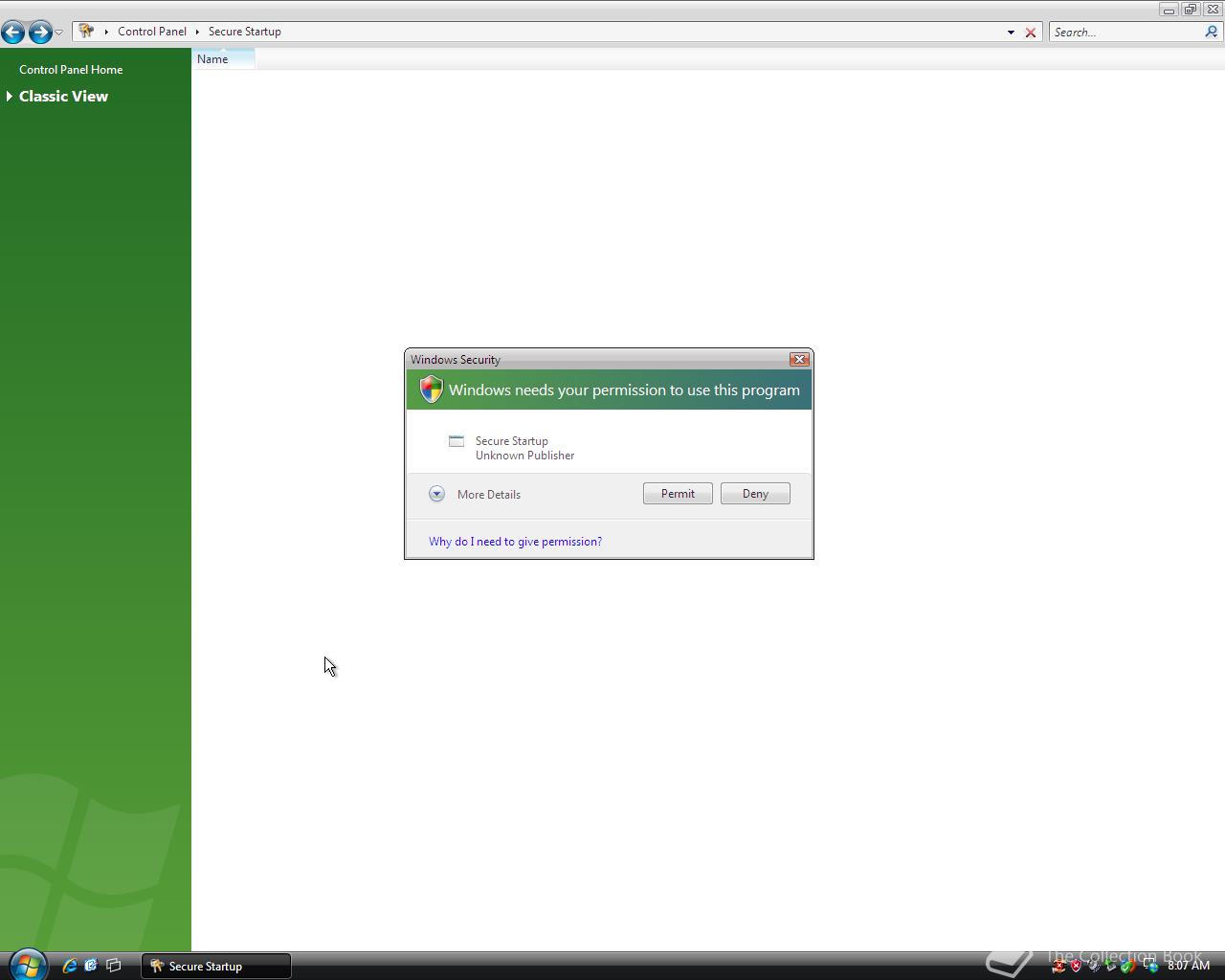Screen dimensions: 1225x980
Task: Click the green checkmark tray icon
Action: (1127, 966)
